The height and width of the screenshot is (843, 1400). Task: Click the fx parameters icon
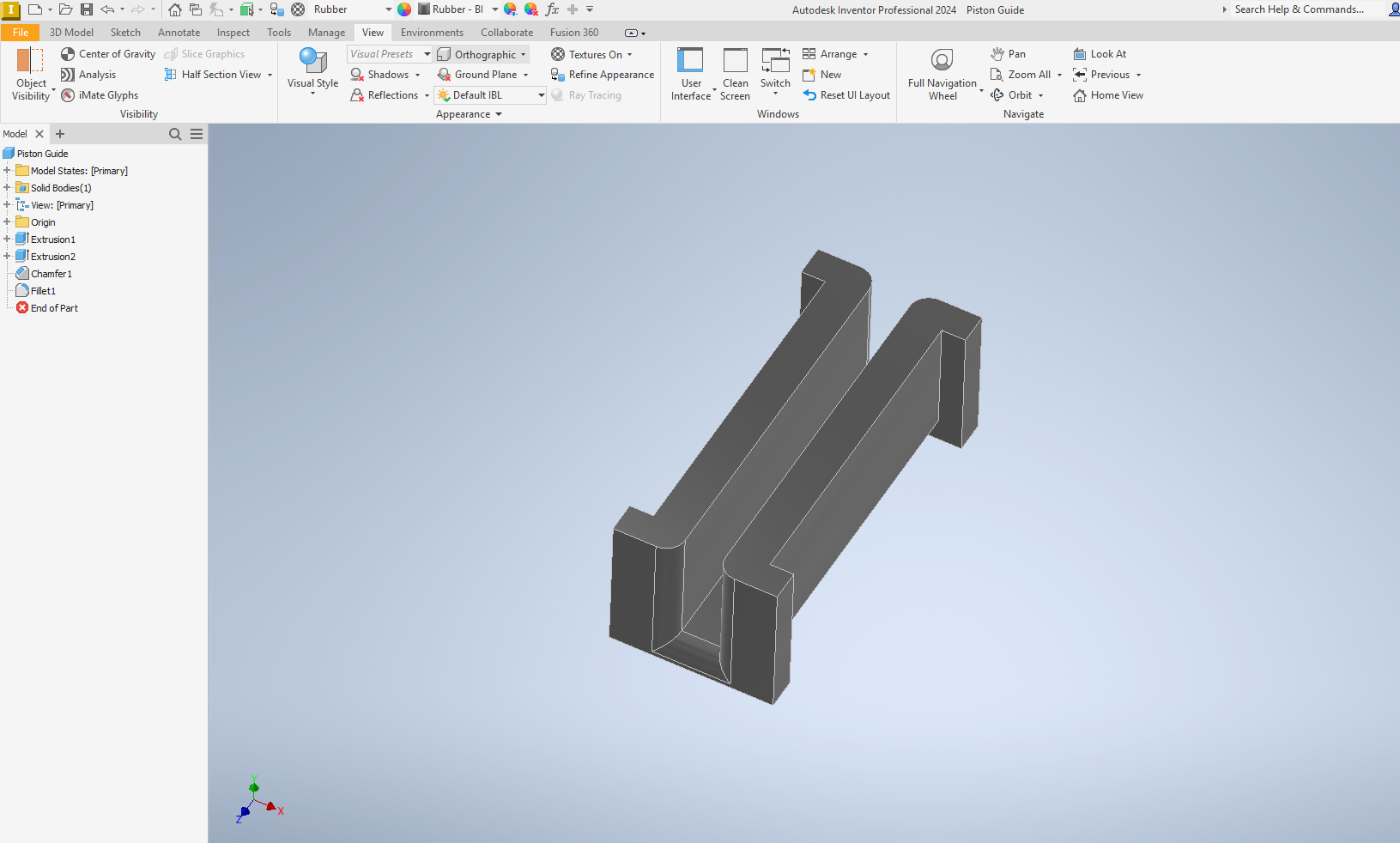click(552, 9)
